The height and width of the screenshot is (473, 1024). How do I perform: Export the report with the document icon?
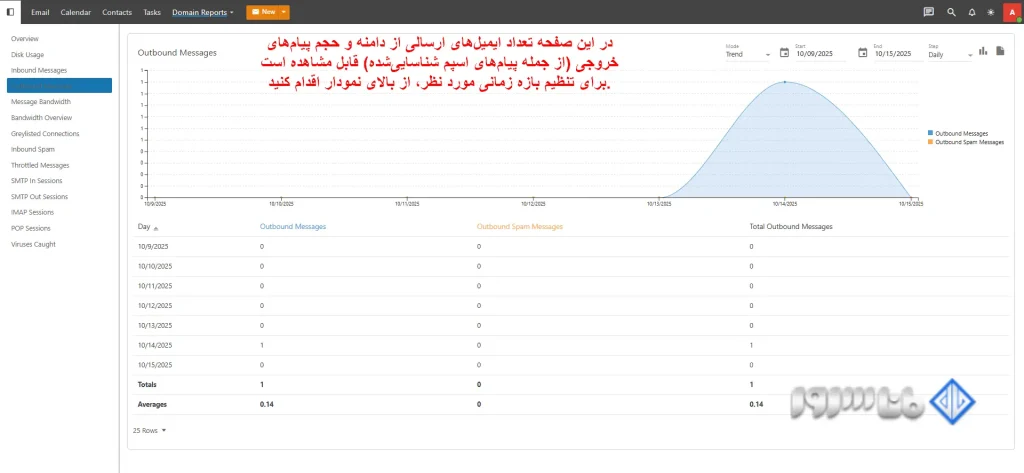(x=1000, y=51)
